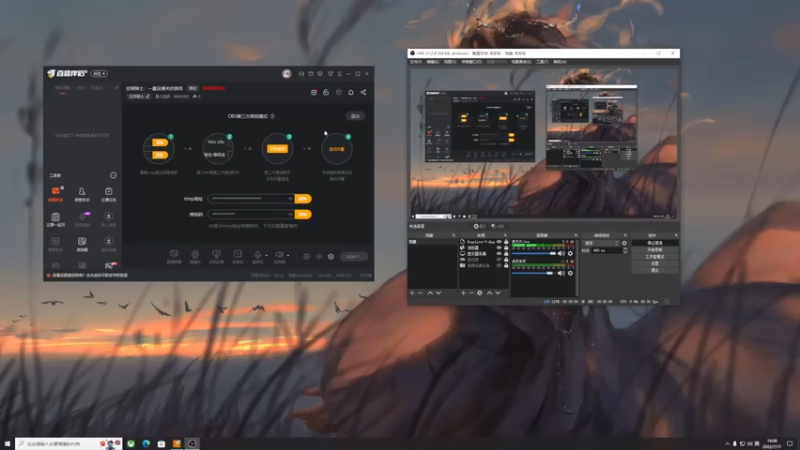Adjust 麦克风/Aux volume slider in OBS mixer
Screen dimensions: 800x450
coord(534,254)
